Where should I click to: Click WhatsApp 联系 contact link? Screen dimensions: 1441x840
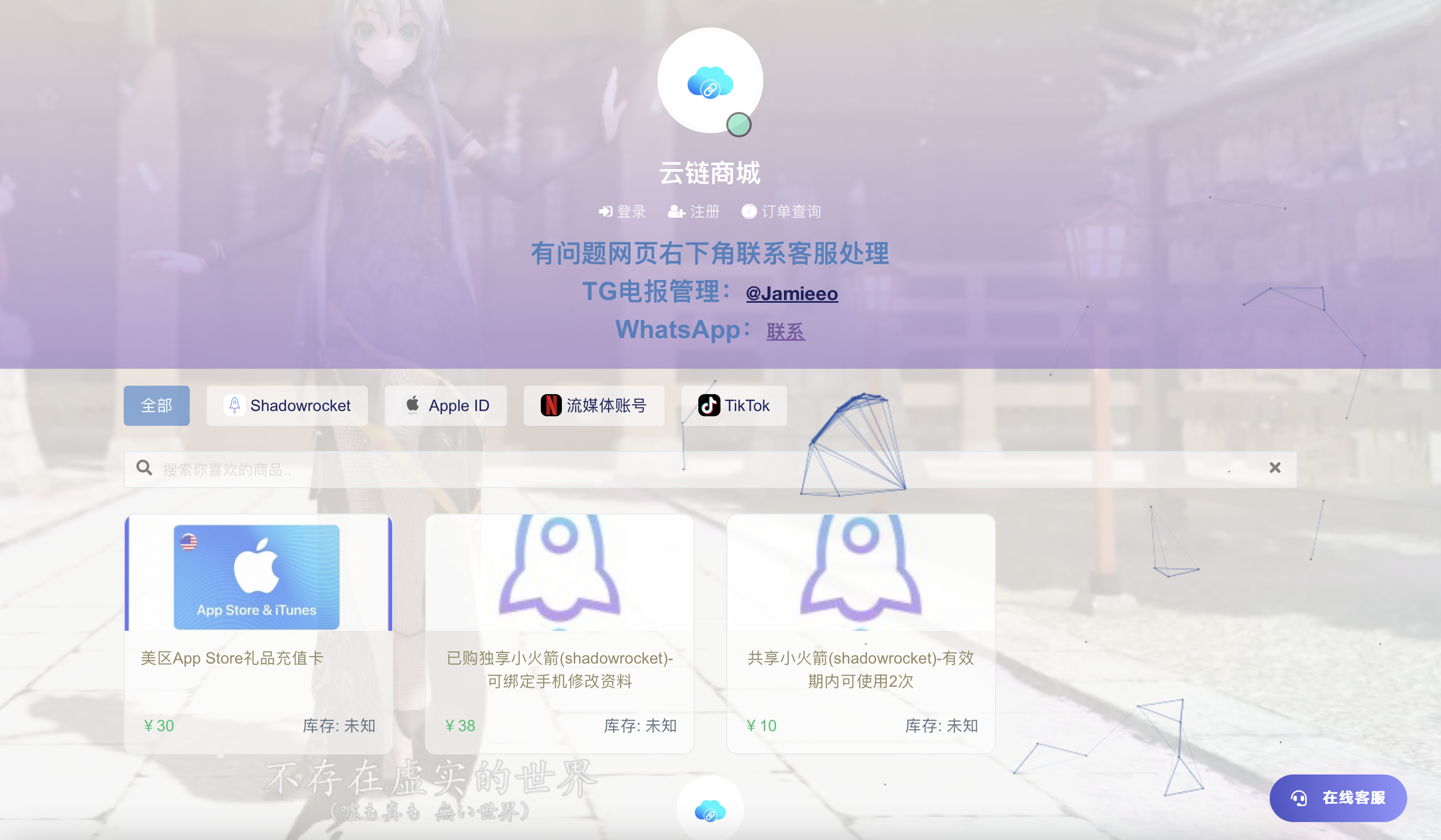(784, 331)
